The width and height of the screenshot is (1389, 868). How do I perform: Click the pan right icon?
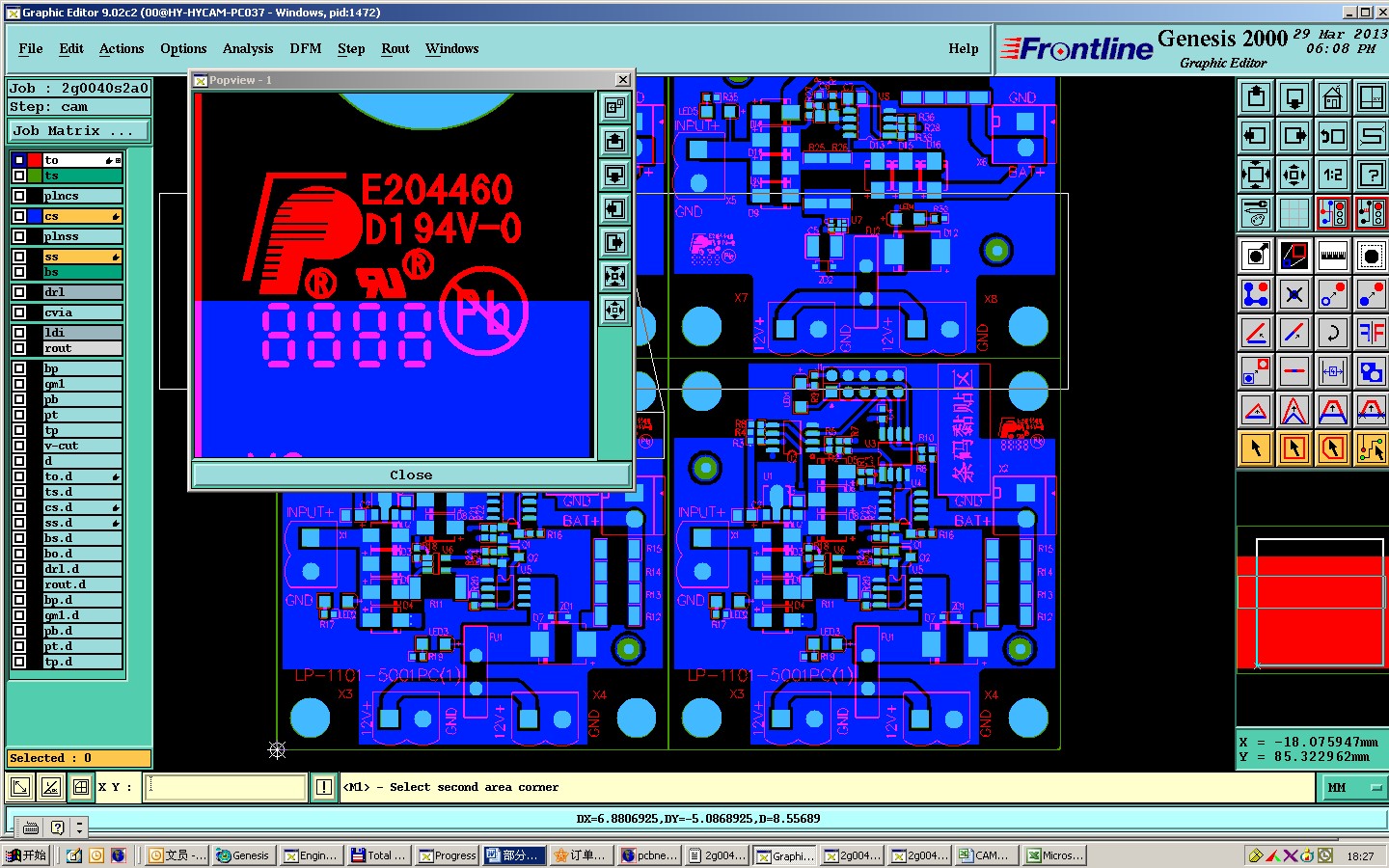coord(1294,136)
